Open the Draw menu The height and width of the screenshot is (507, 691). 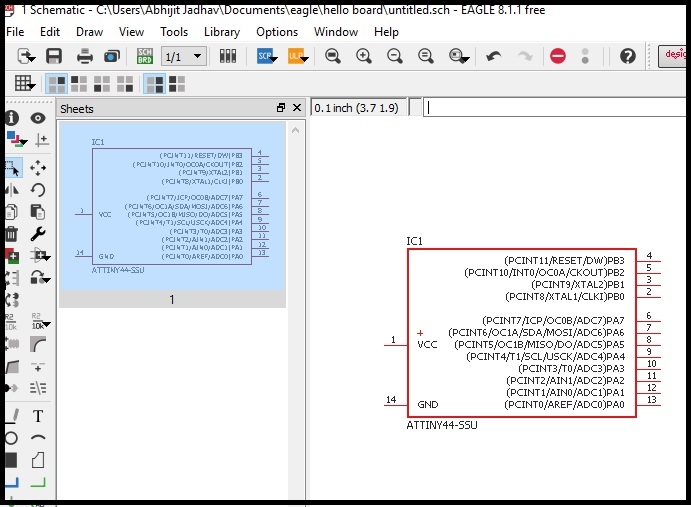pos(89,32)
